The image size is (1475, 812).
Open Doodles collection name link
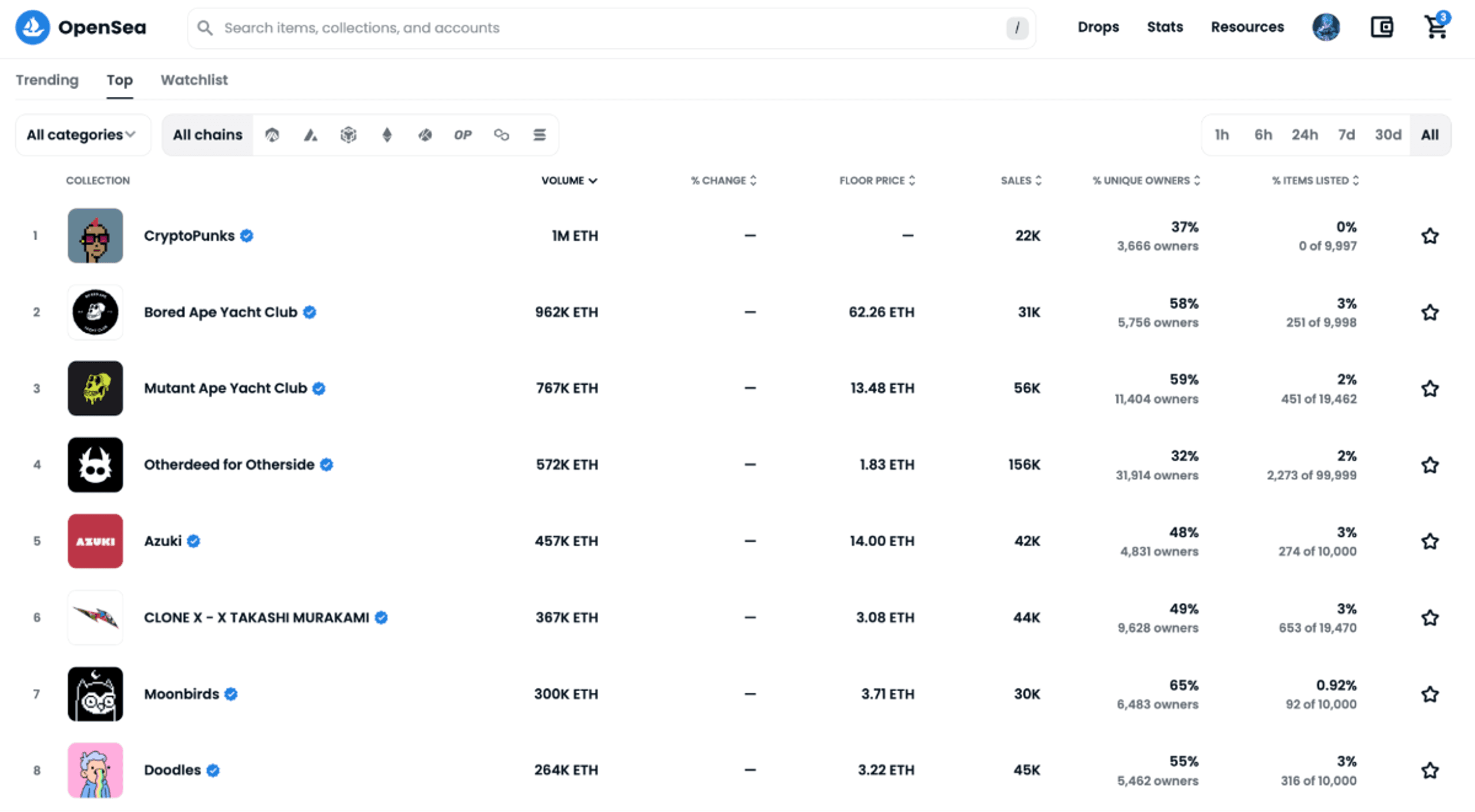pyautogui.click(x=172, y=770)
